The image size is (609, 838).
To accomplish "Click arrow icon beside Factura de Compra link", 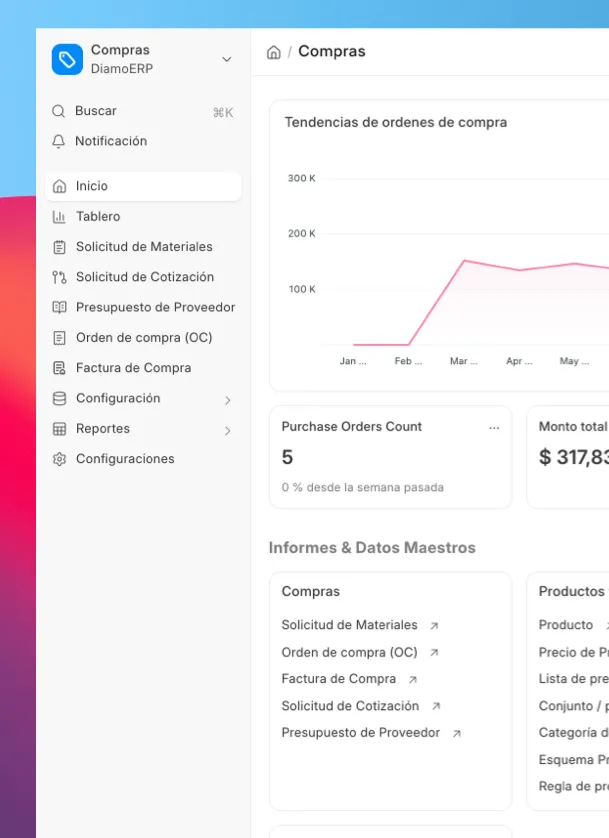I will click(x=412, y=680).
